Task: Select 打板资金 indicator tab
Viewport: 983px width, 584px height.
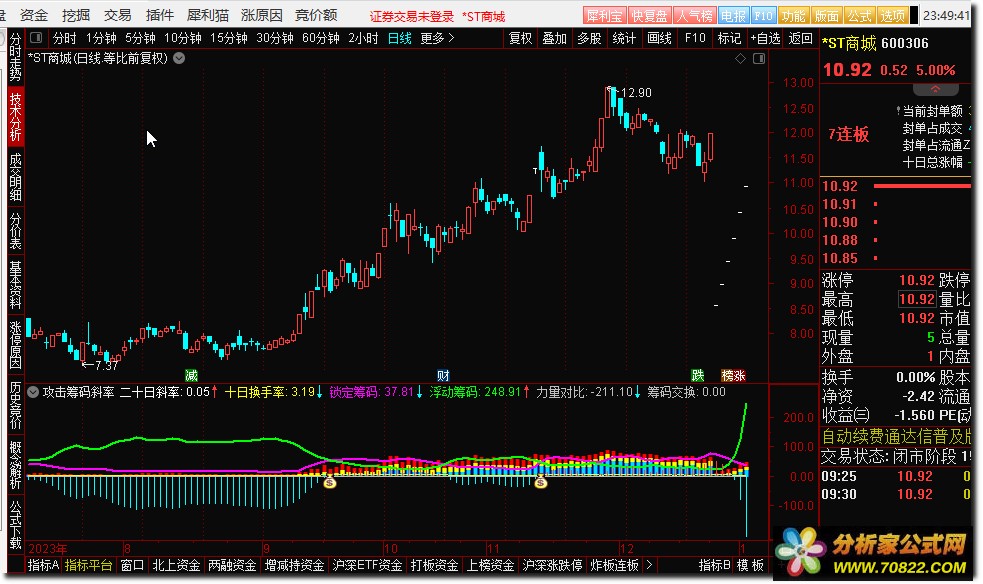Action: click(434, 565)
